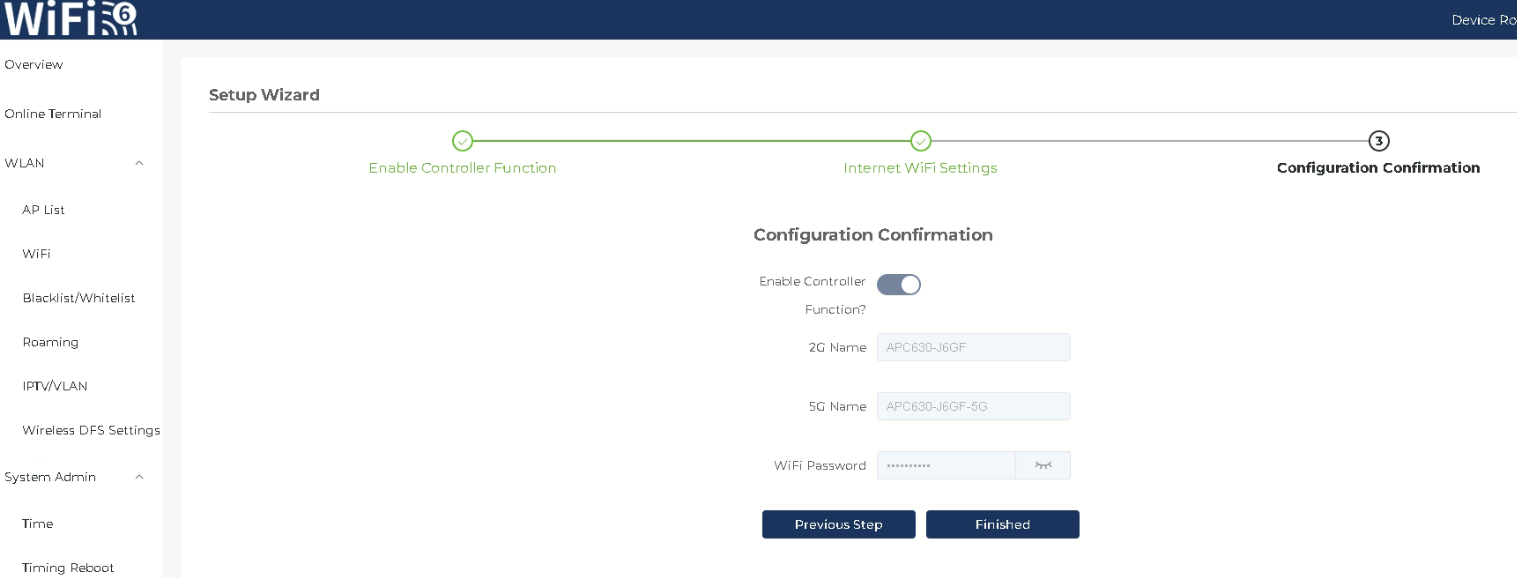Click the Finished button
Viewport: 1517px width, 578px height.
tap(1002, 524)
